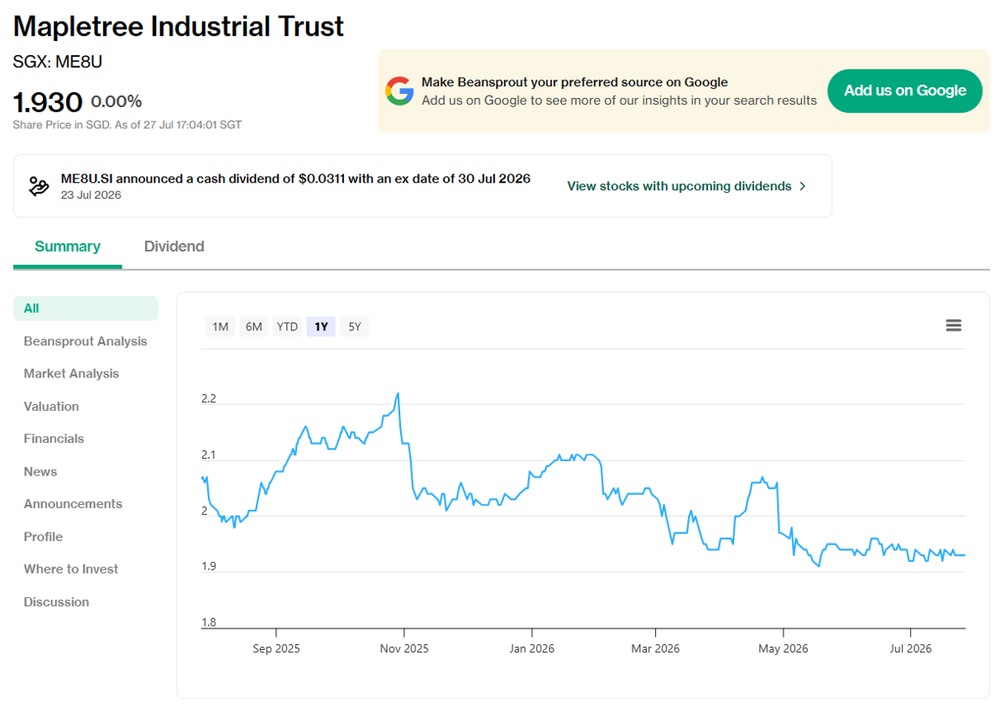
Task: Select the YTD chart range
Action: (287, 327)
